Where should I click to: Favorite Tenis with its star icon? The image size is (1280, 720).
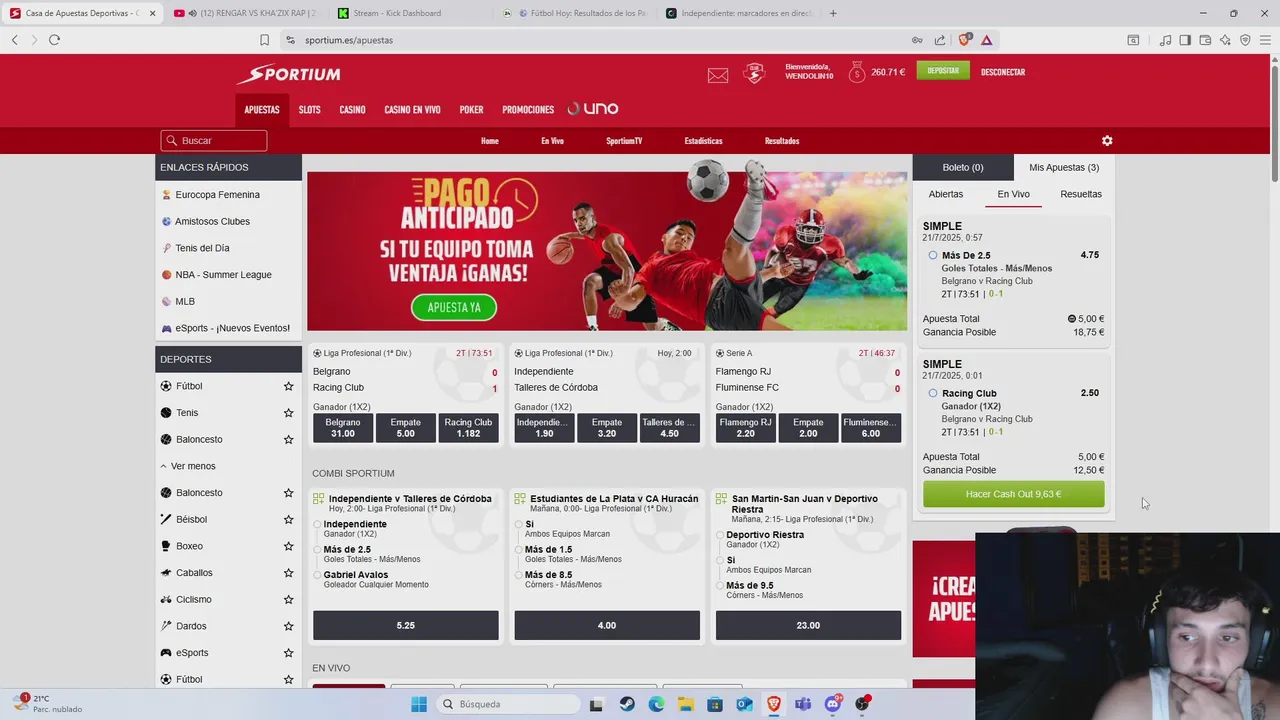click(288, 413)
